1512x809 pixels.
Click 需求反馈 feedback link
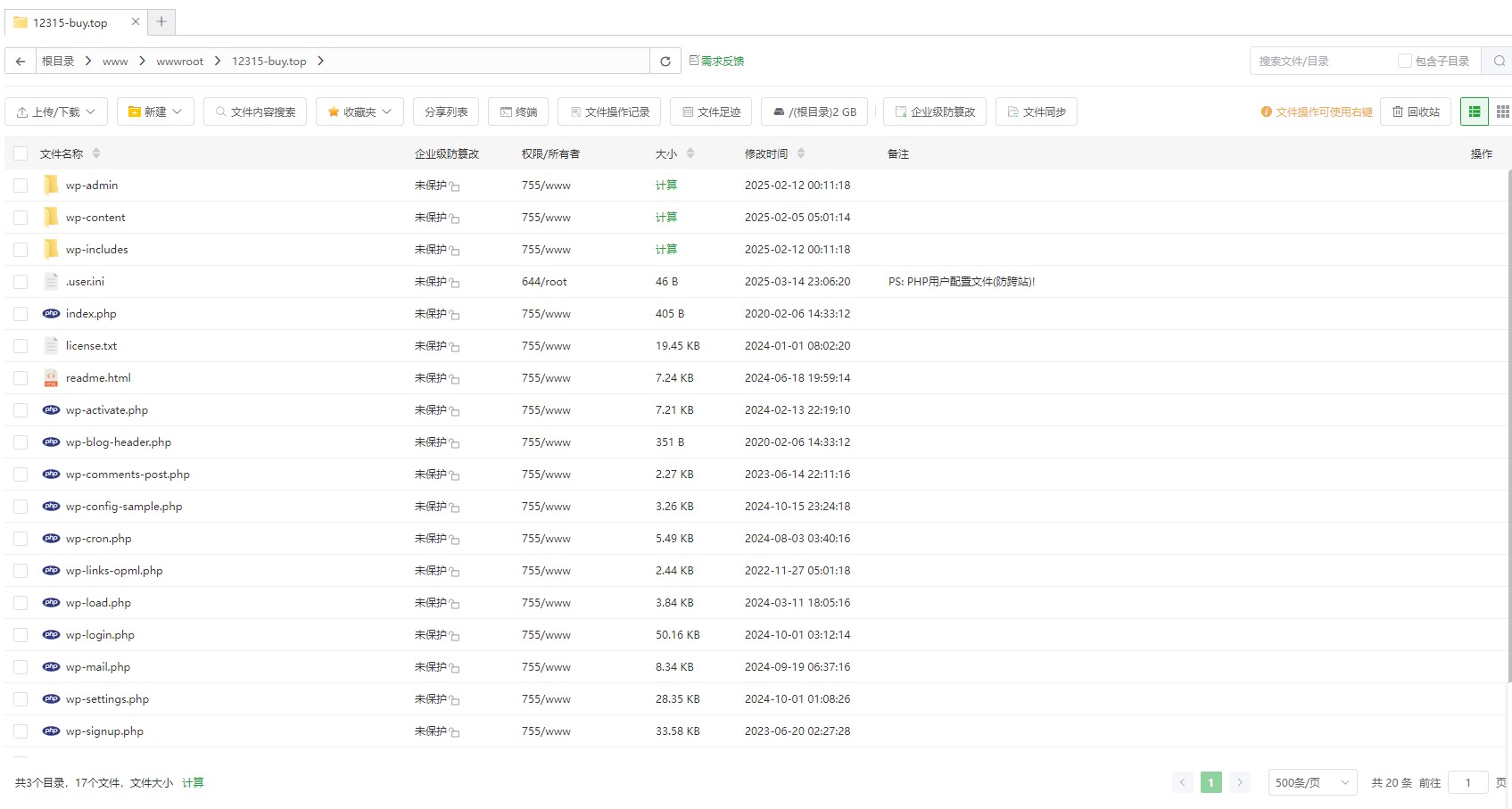(716, 61)
